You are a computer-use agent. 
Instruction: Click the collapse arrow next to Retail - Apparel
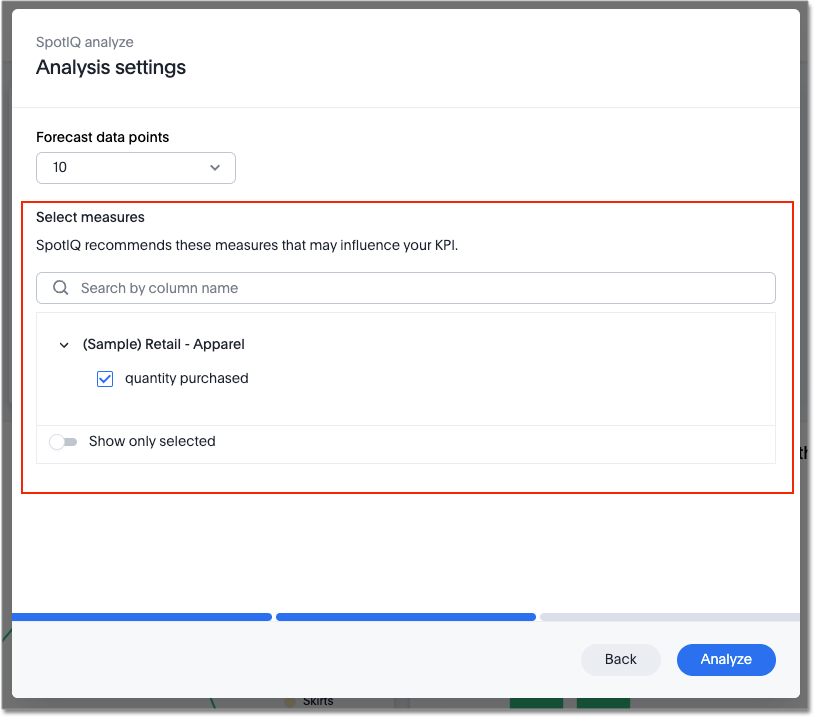pos(63,344)
